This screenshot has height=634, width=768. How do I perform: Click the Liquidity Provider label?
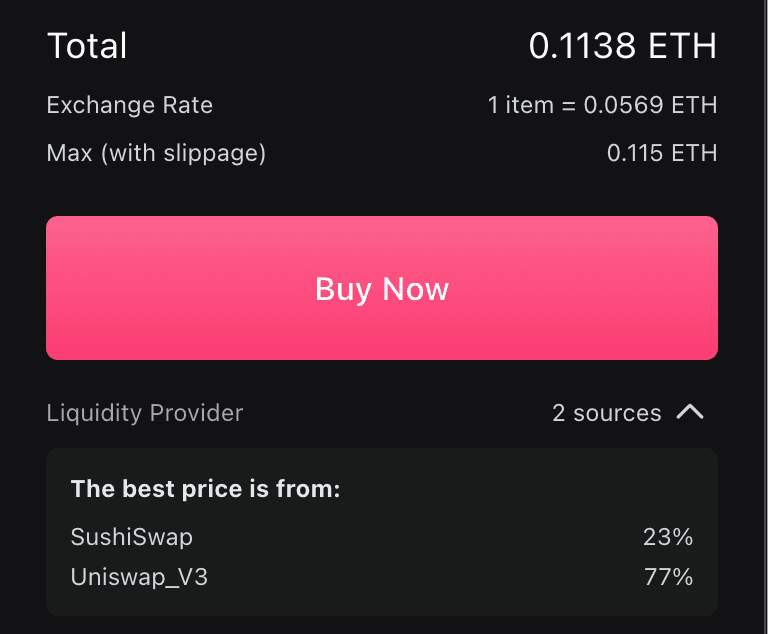tap(145, 413)
